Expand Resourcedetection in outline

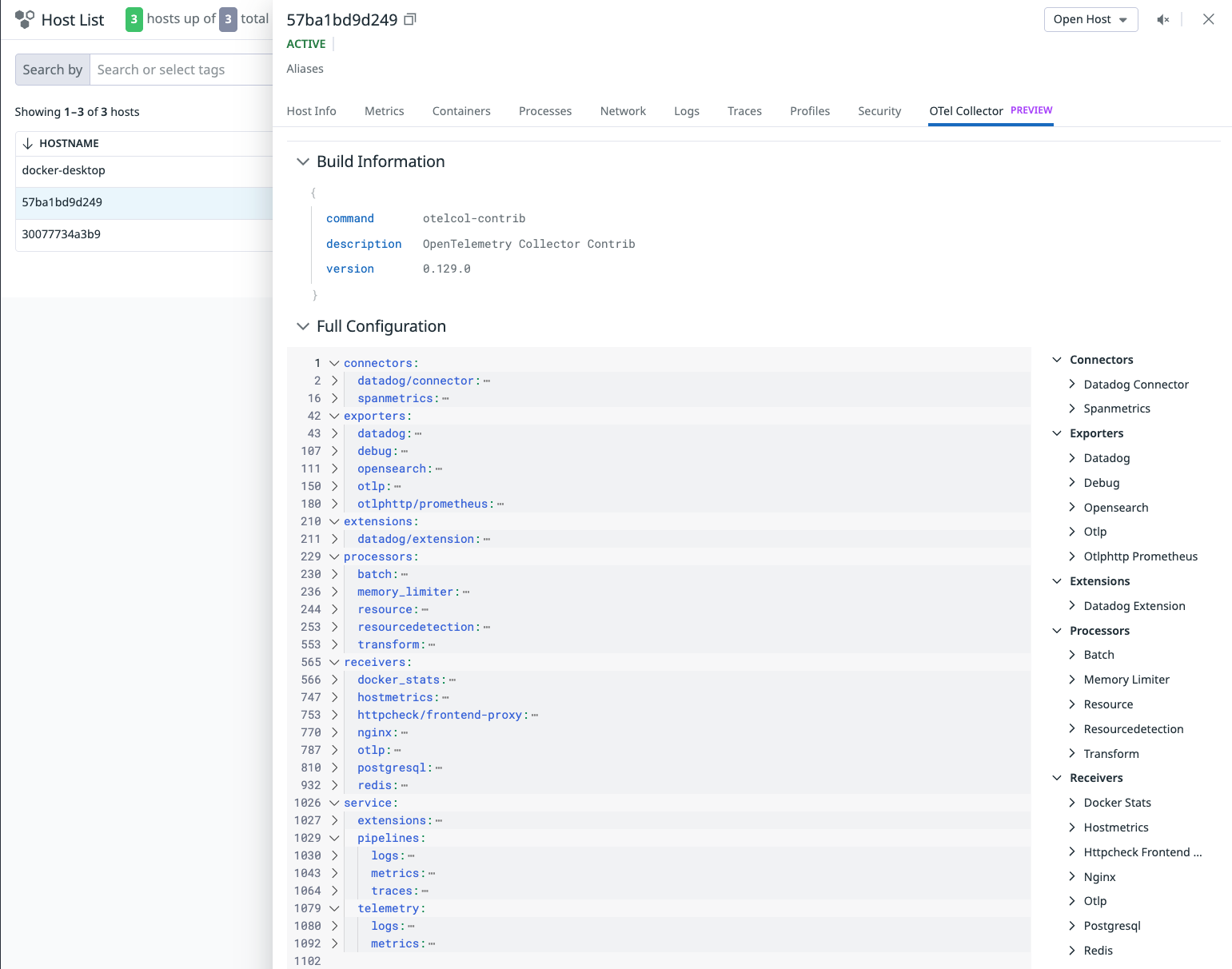(1072, 729)
